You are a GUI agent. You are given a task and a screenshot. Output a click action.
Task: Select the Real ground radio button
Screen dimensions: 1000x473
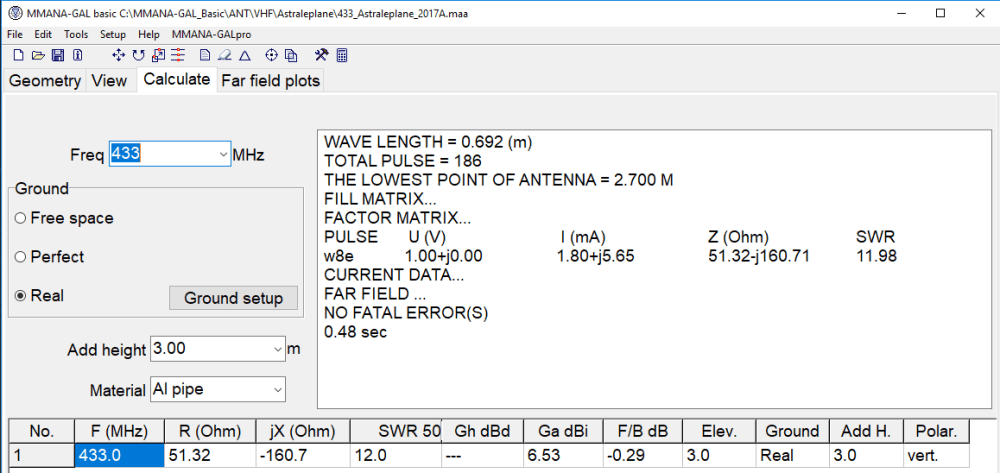point(21,297)
